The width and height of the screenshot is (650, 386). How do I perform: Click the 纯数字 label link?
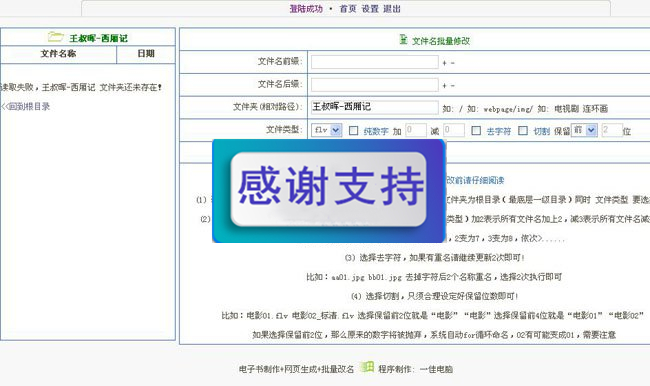(376, 131)
